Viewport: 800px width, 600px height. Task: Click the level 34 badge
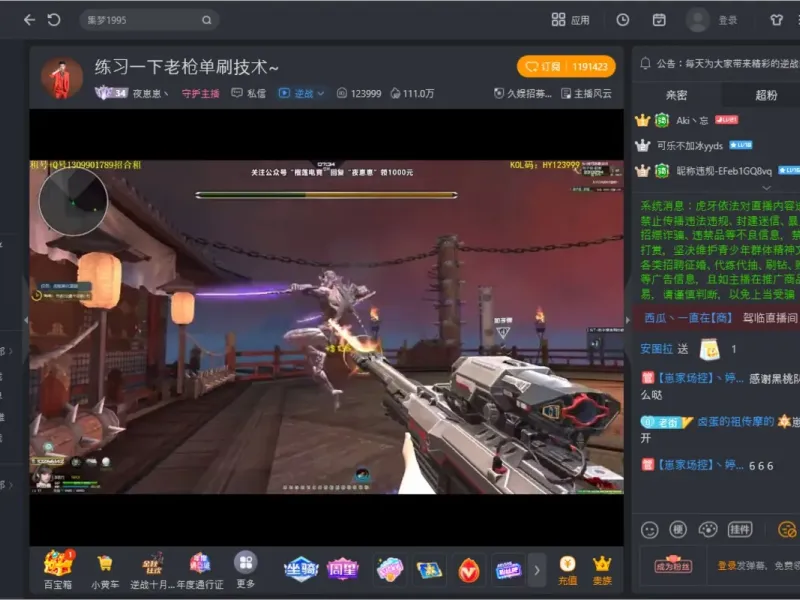tap(111, 93)
